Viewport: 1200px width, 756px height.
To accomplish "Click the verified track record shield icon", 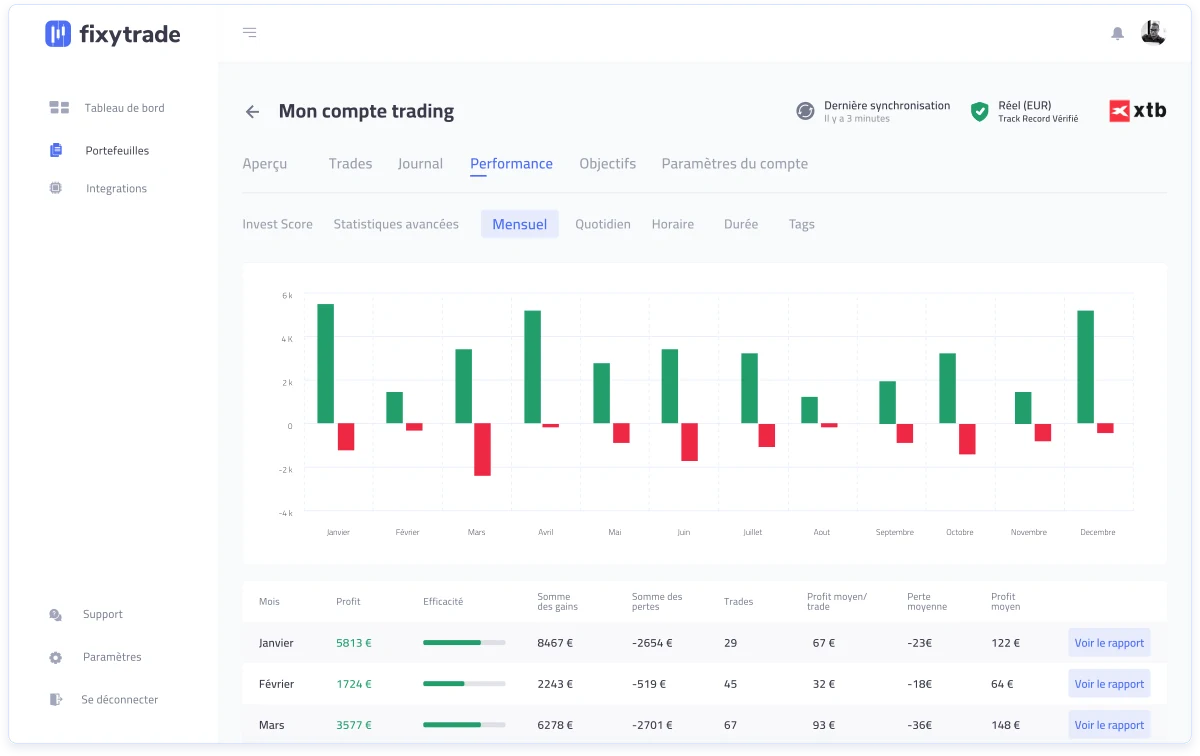I will click(x=980, y=111).
